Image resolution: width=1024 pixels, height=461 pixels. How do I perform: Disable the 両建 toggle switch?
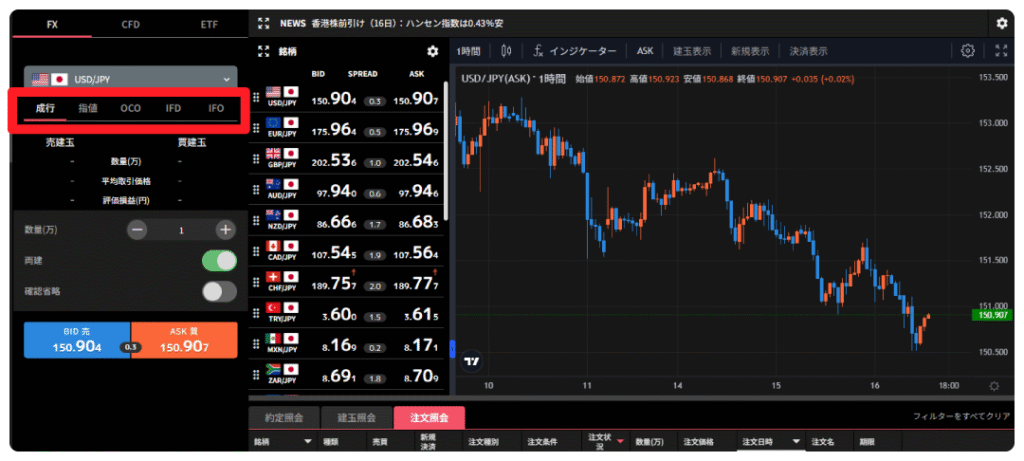tap(219, 261)
